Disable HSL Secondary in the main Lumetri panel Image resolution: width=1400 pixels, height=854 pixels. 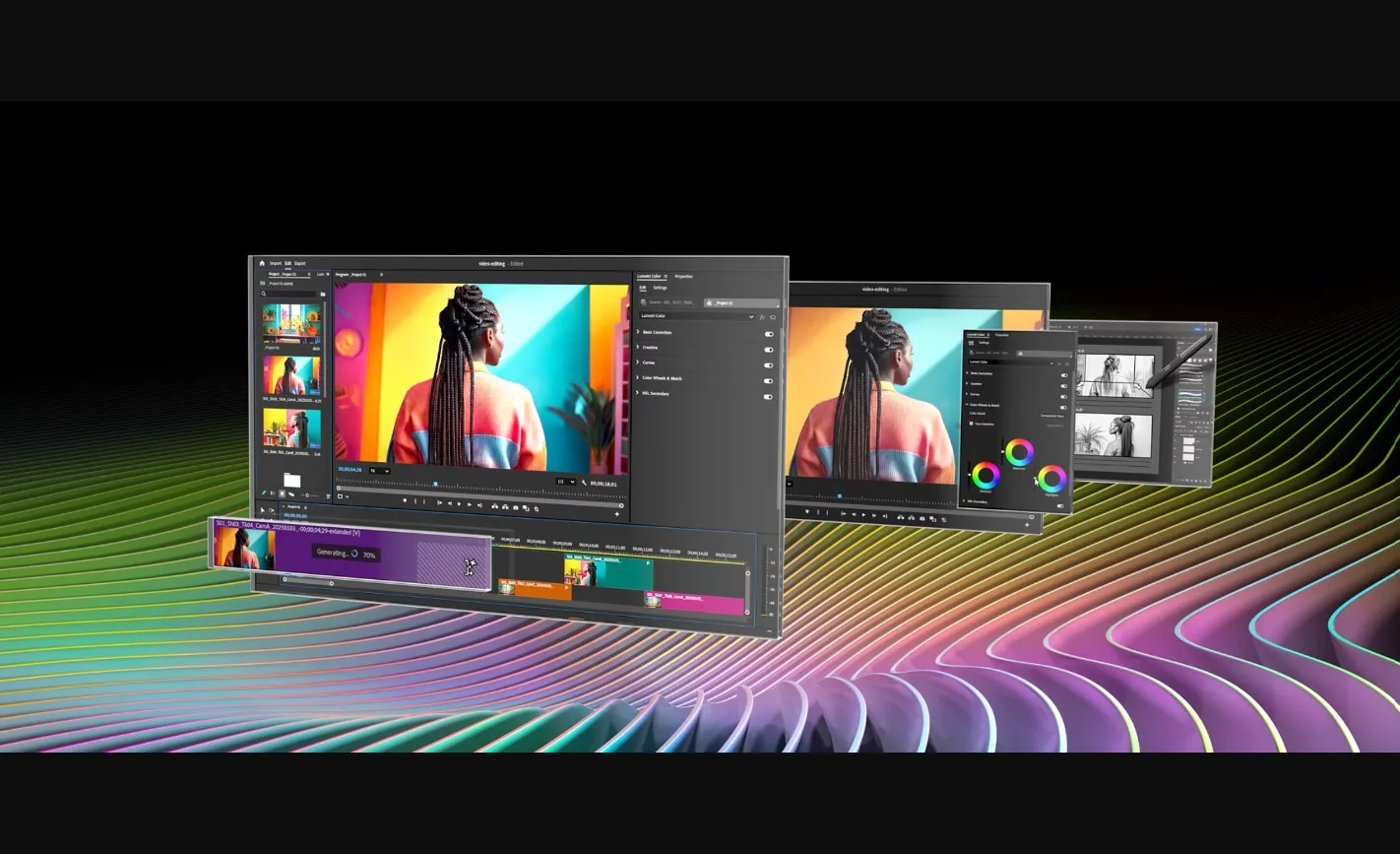768,397
